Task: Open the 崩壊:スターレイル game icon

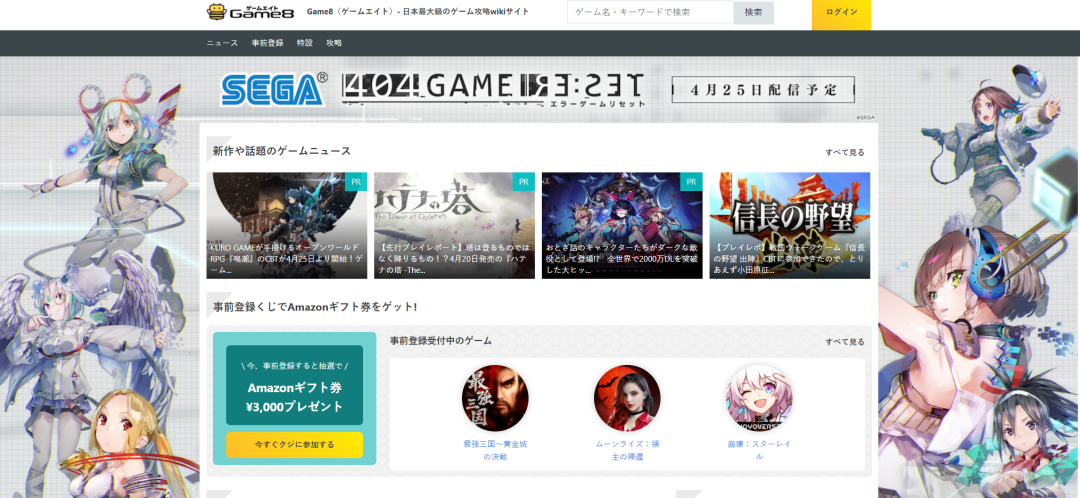Action: pos(759,398)
